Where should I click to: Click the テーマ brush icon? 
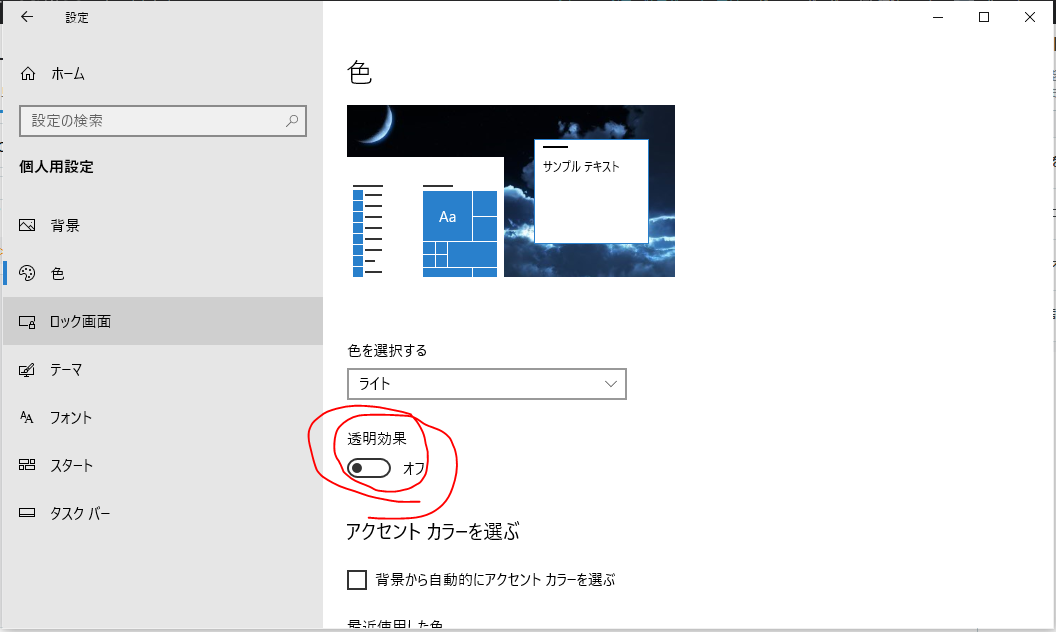(27, 369)
